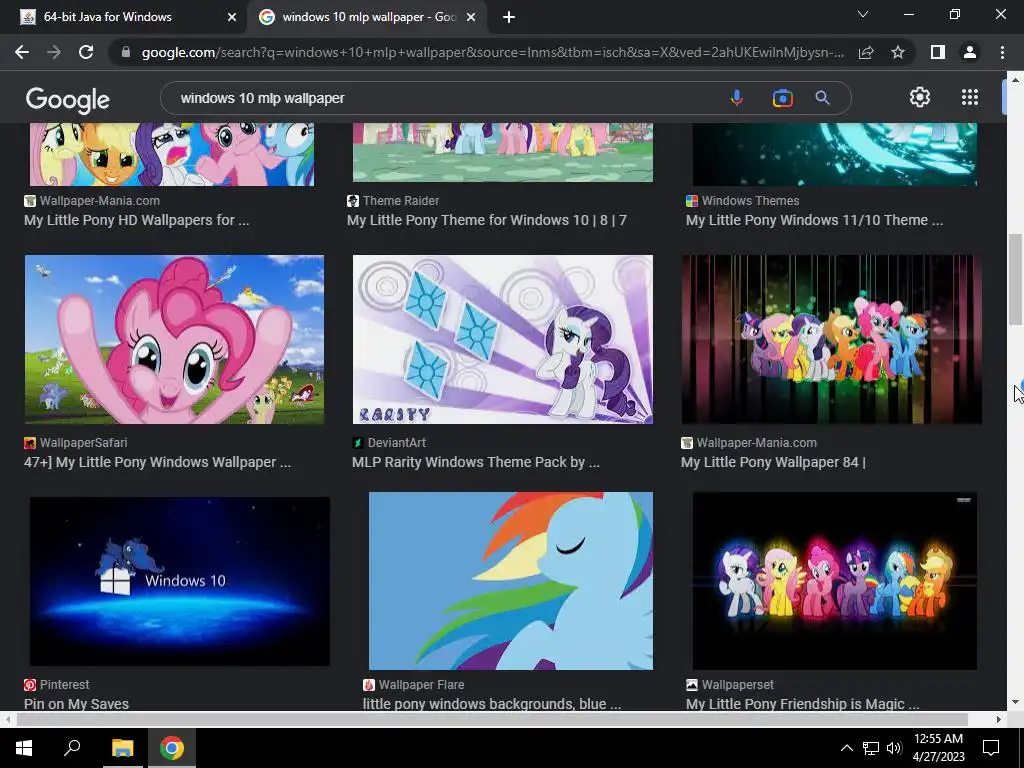Open My Little Pony Wallpaper 84 thumbnail

pos(831,340)
